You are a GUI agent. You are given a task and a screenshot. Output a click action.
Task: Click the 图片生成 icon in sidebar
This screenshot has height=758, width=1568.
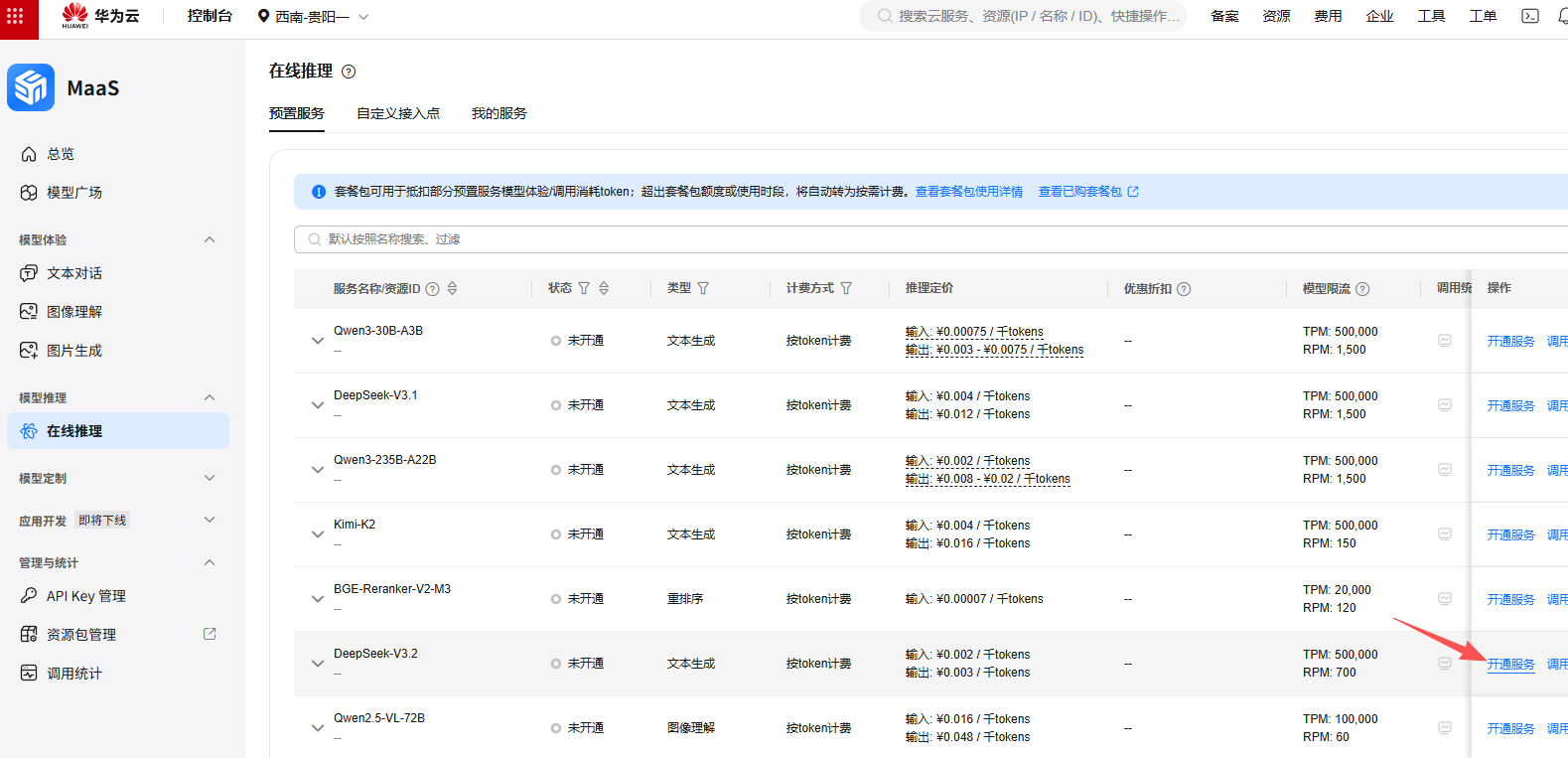[x=29, y=351]
